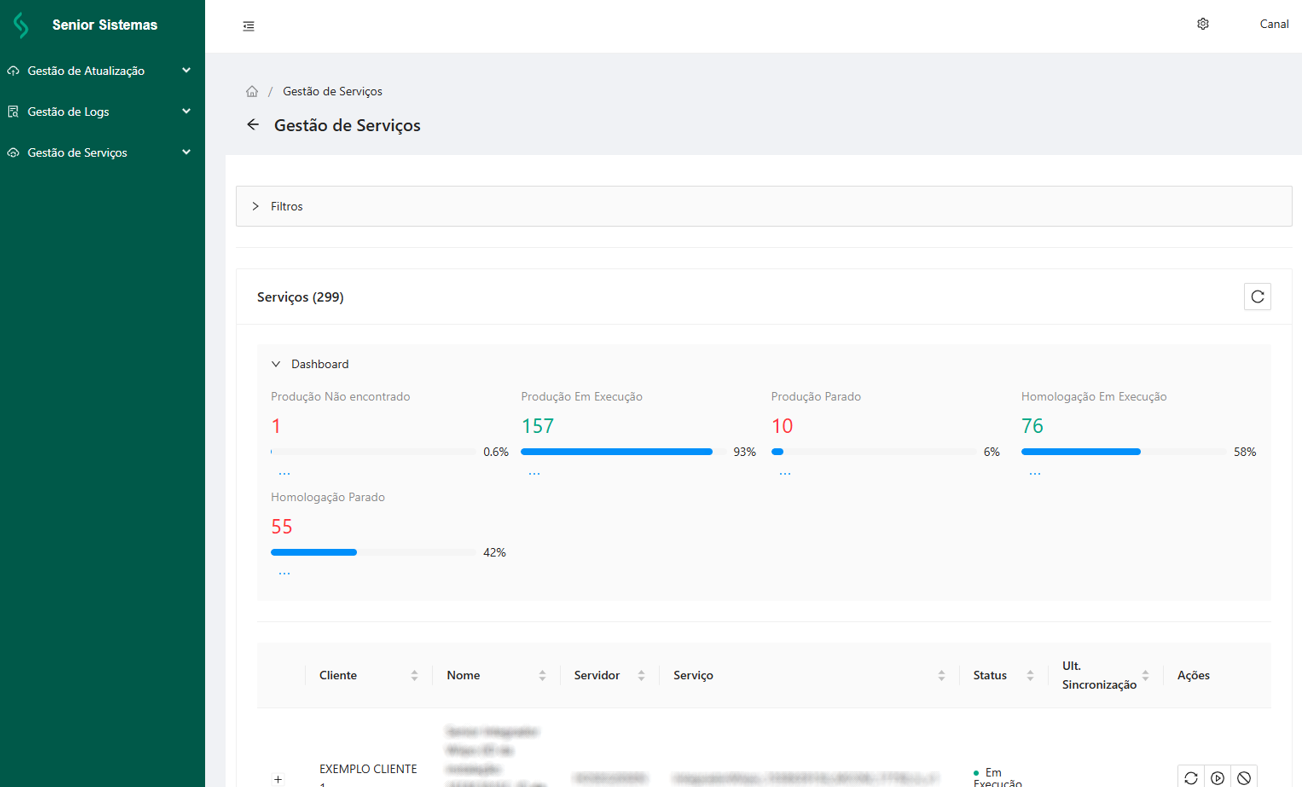This screenshot has width=1308, height=787.
Task: Stop the first row service with block icon
Action: [1244, 777]
